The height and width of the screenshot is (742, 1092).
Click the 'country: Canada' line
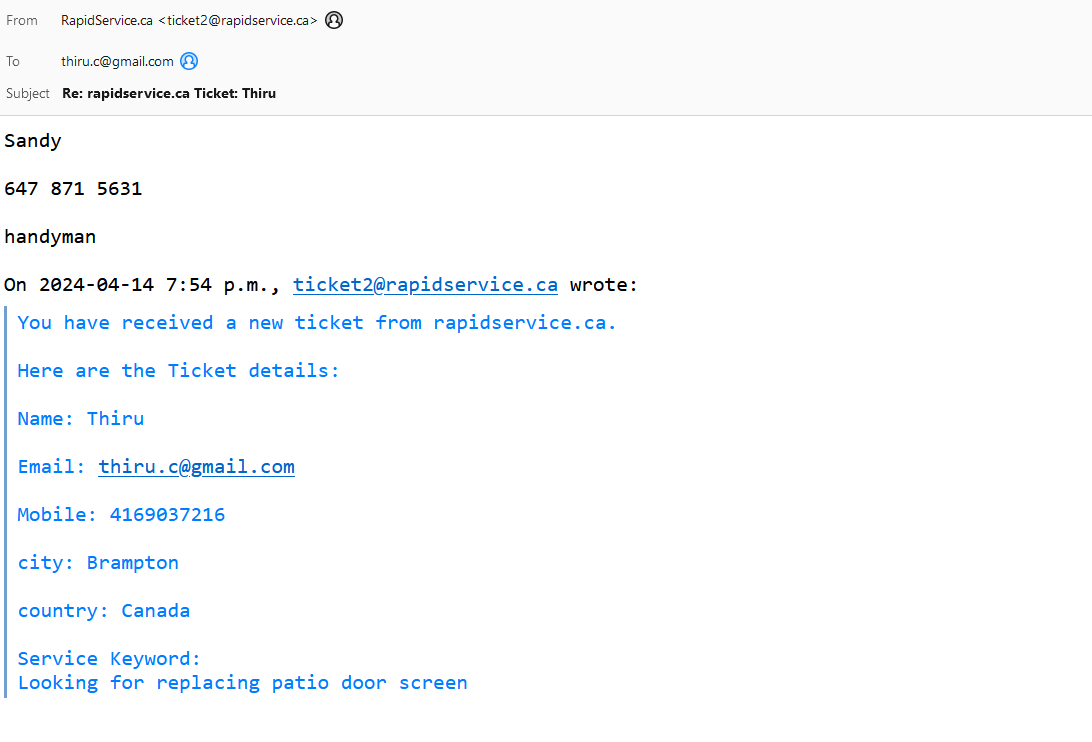click(x=104, y=611)
